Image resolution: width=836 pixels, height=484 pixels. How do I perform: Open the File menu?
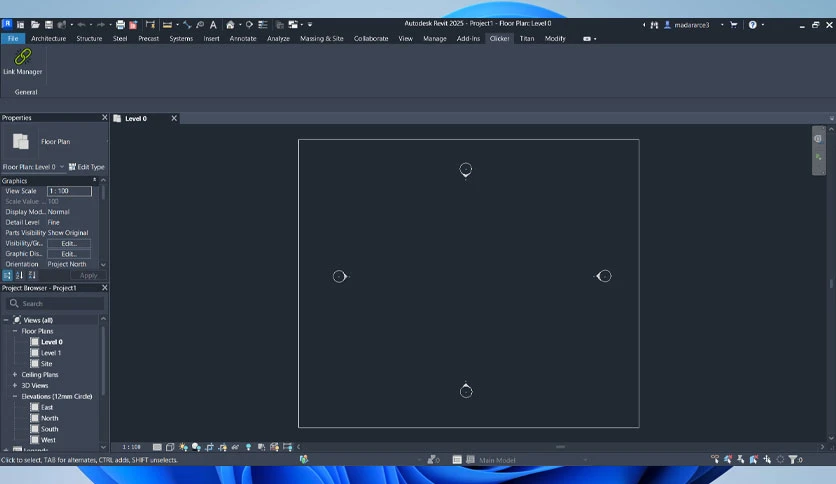pos(13,38)
